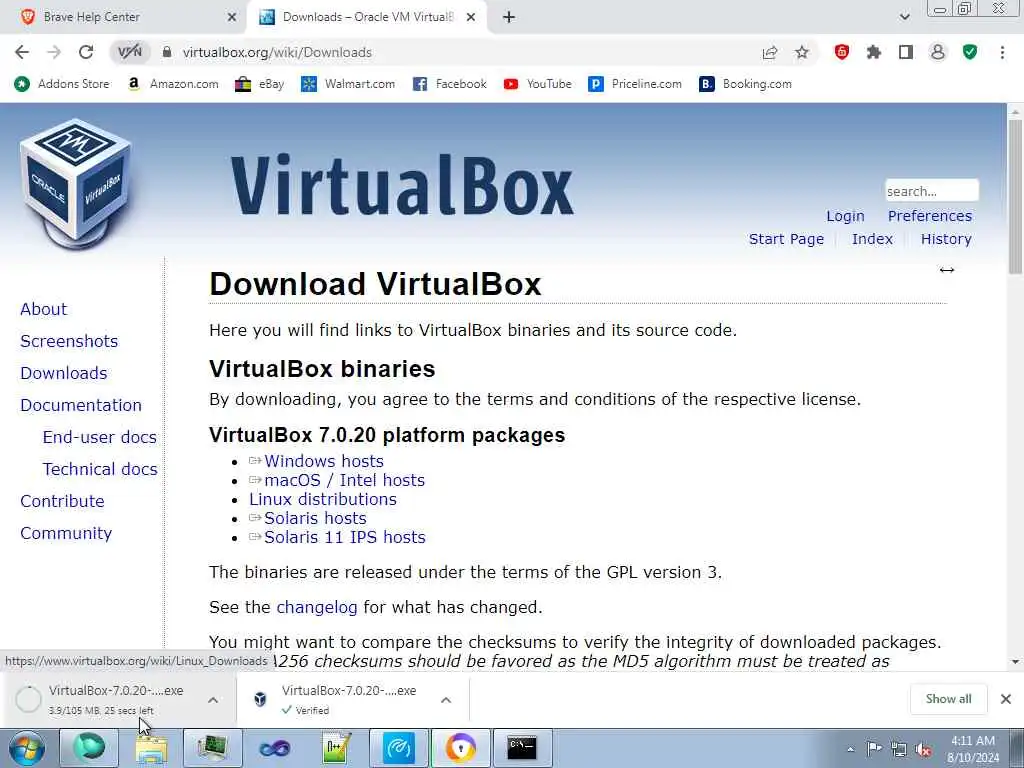Viewport: 1024px width, 768px height.
Task: Open the user profile icon
Action: click(938, 52)
